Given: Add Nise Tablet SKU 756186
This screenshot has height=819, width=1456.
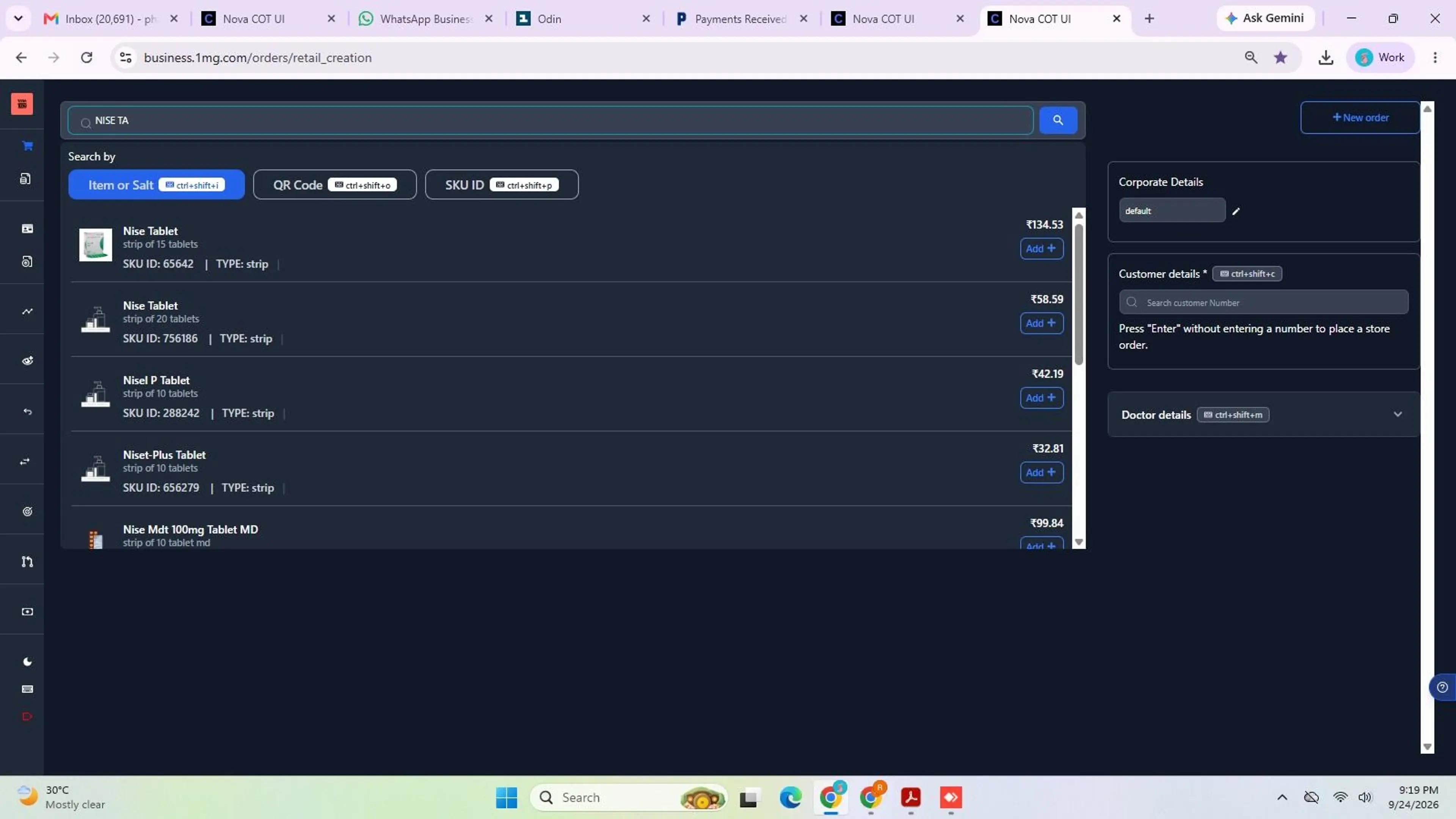Looking at the screenshot, I should tap(1041, 323).
